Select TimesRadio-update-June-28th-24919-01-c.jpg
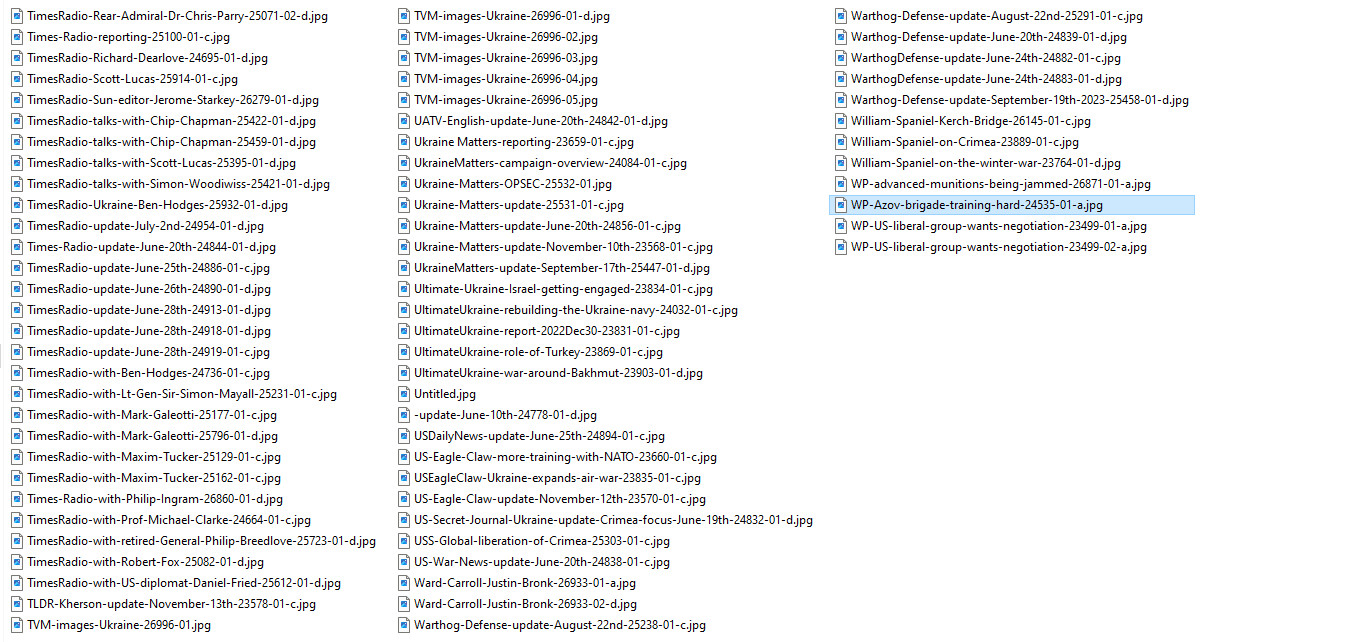The image size is (1345, 642). click(x=148, y=352)
